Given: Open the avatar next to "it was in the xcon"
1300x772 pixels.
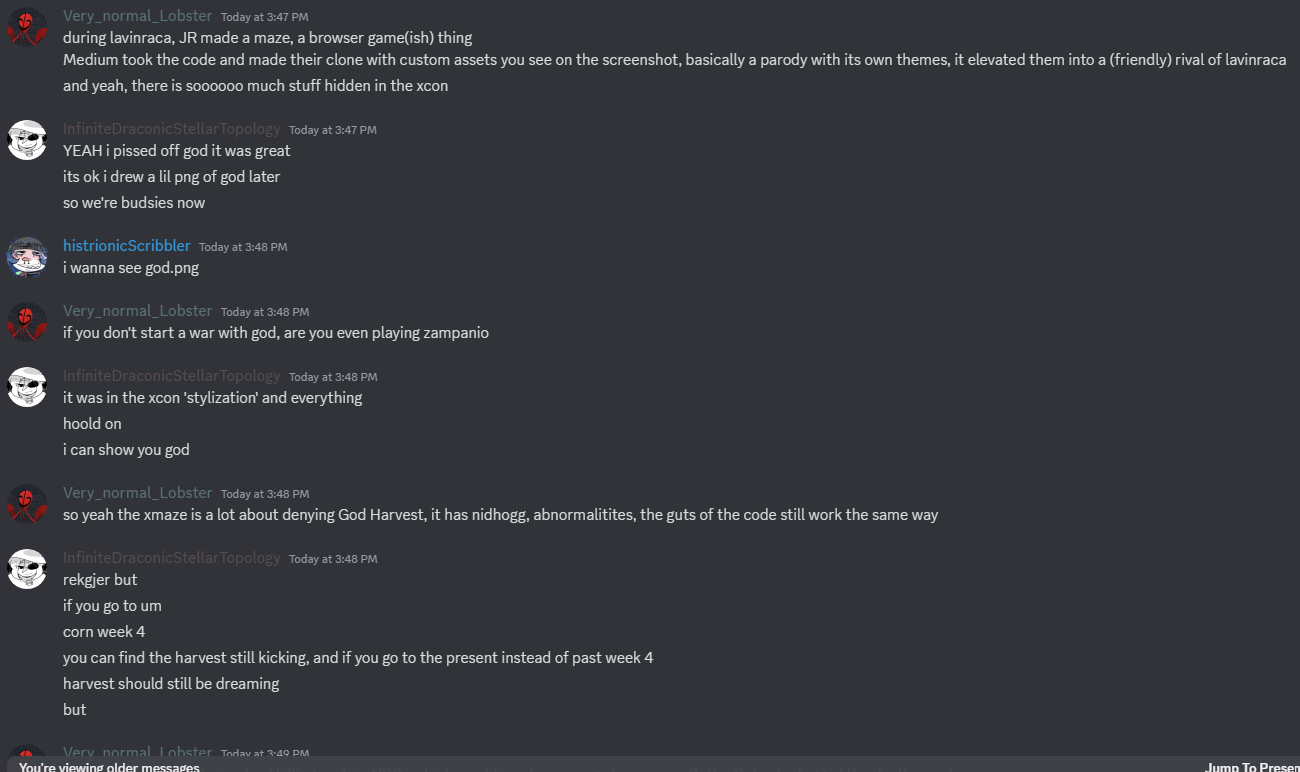Looking at the screenshot, I should (27, 387).
